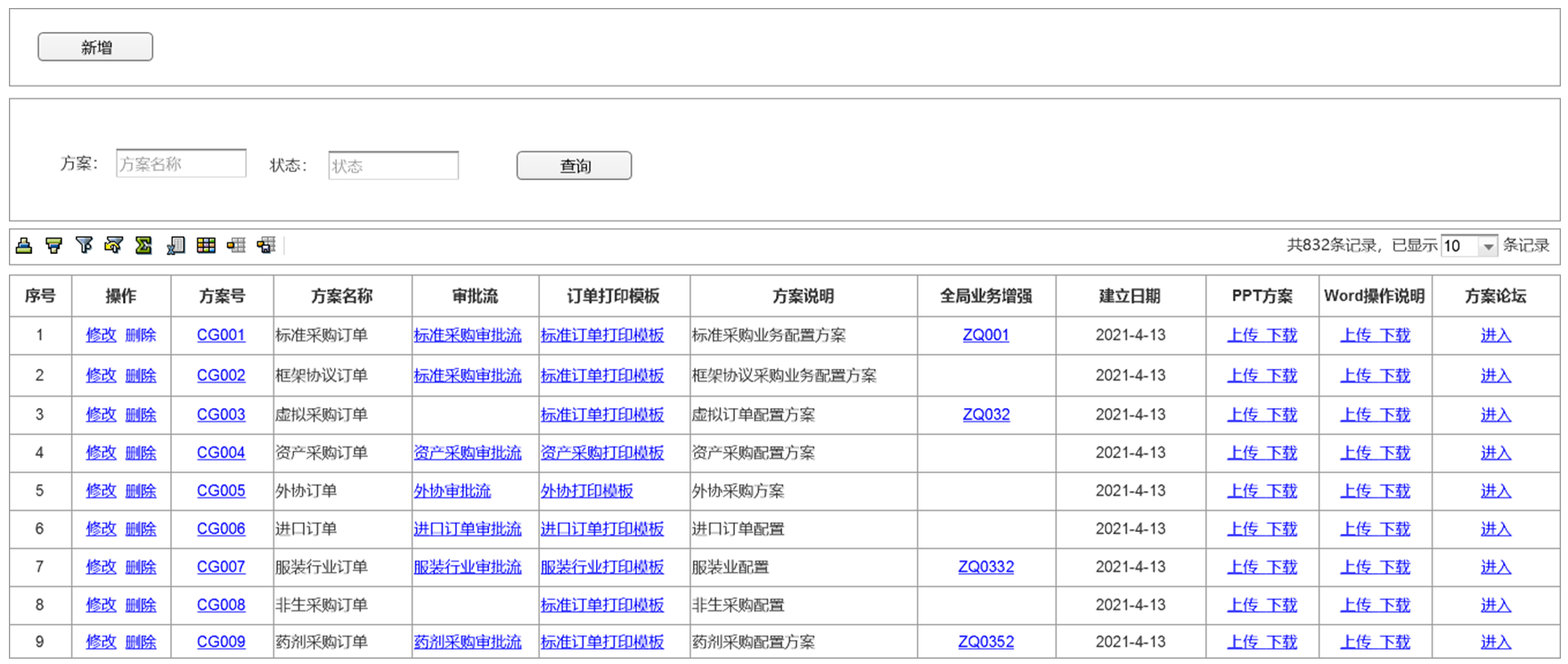Click the 新增 button
Image resolution: width=1568 pixels, height=664 pixels.
point(95,47)
